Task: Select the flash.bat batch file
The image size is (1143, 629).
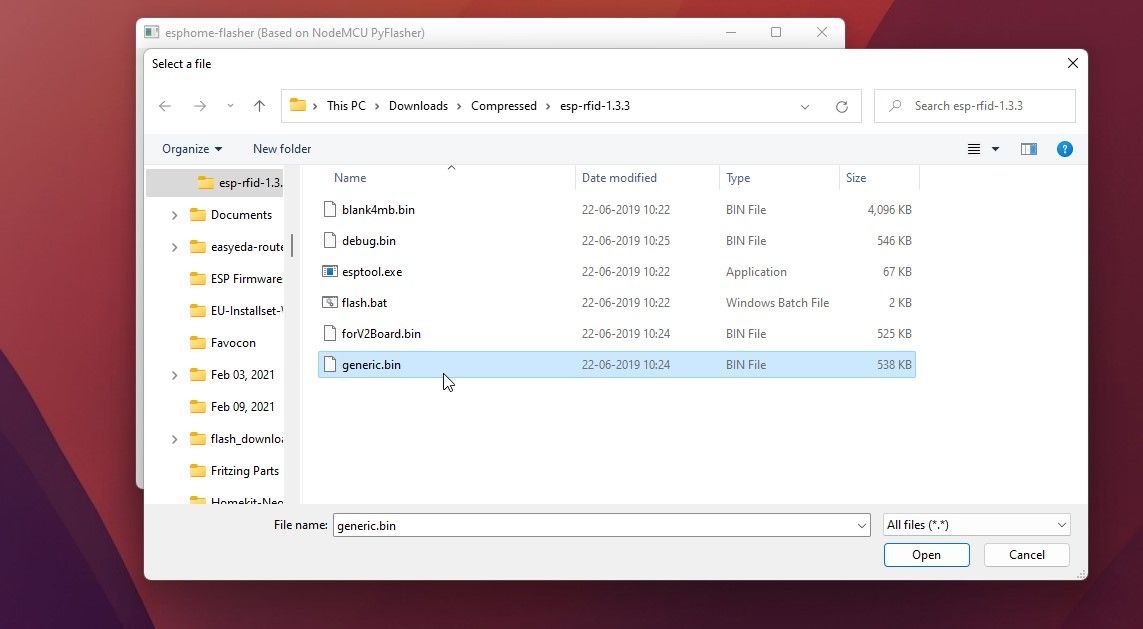Action: point(617,302)
